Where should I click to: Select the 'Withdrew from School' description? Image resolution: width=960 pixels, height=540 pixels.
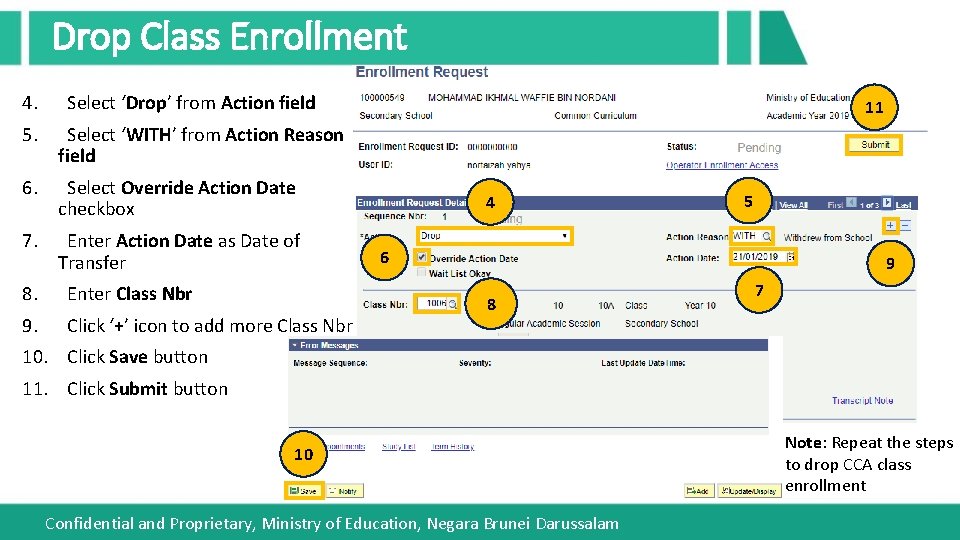(828, 238)
